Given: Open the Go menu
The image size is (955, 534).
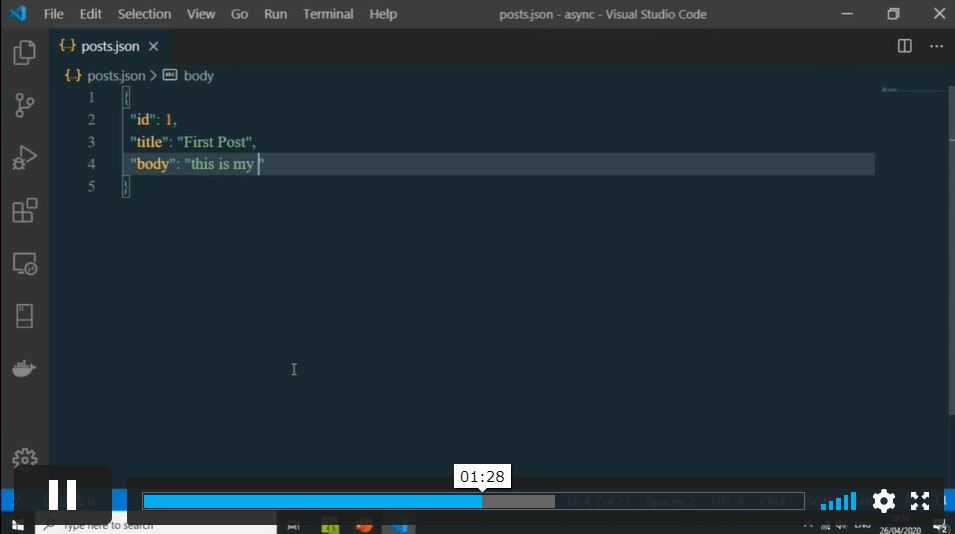Looking at the screenshot, I should click(239, 14).
